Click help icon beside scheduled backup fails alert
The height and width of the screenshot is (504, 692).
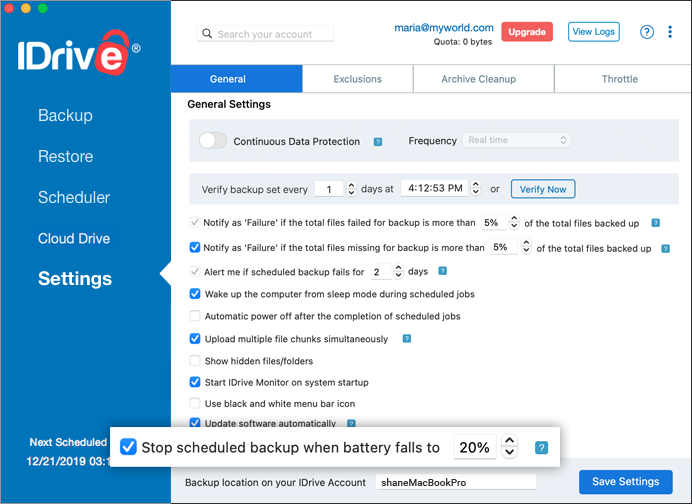443,271
